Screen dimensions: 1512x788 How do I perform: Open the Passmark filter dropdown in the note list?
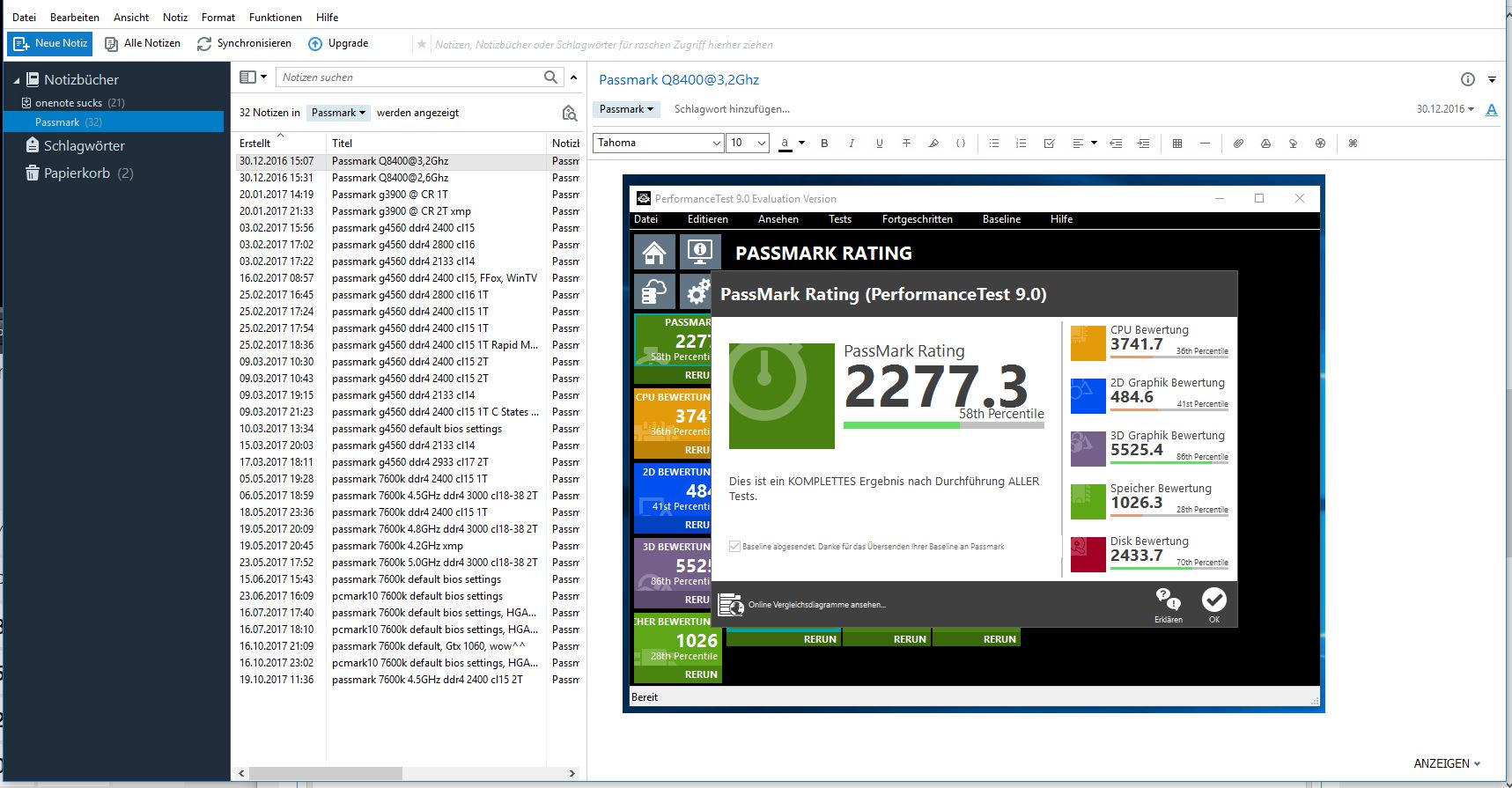[338, 113]
